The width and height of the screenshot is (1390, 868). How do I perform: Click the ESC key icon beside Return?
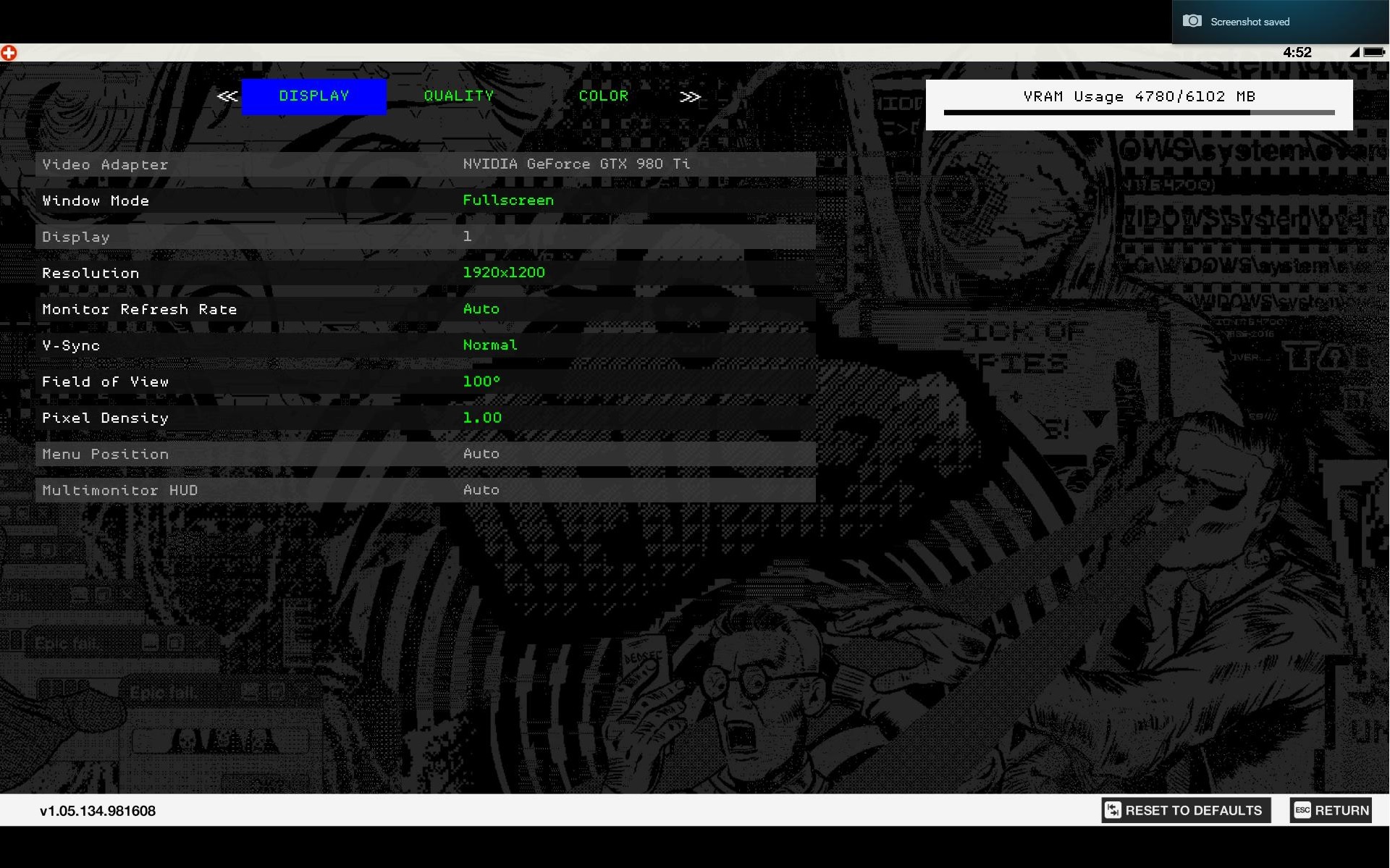point(1302,810)
